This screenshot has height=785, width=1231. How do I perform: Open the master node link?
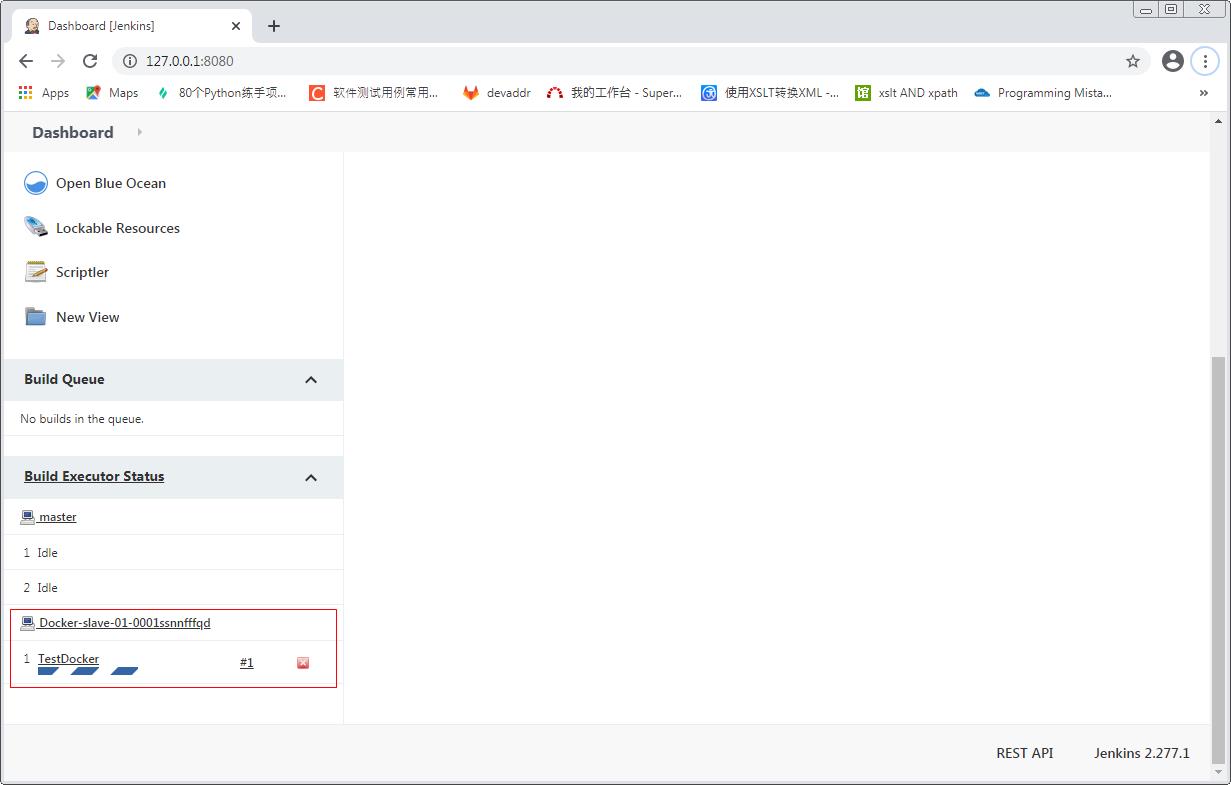click(x=57, y=517)
